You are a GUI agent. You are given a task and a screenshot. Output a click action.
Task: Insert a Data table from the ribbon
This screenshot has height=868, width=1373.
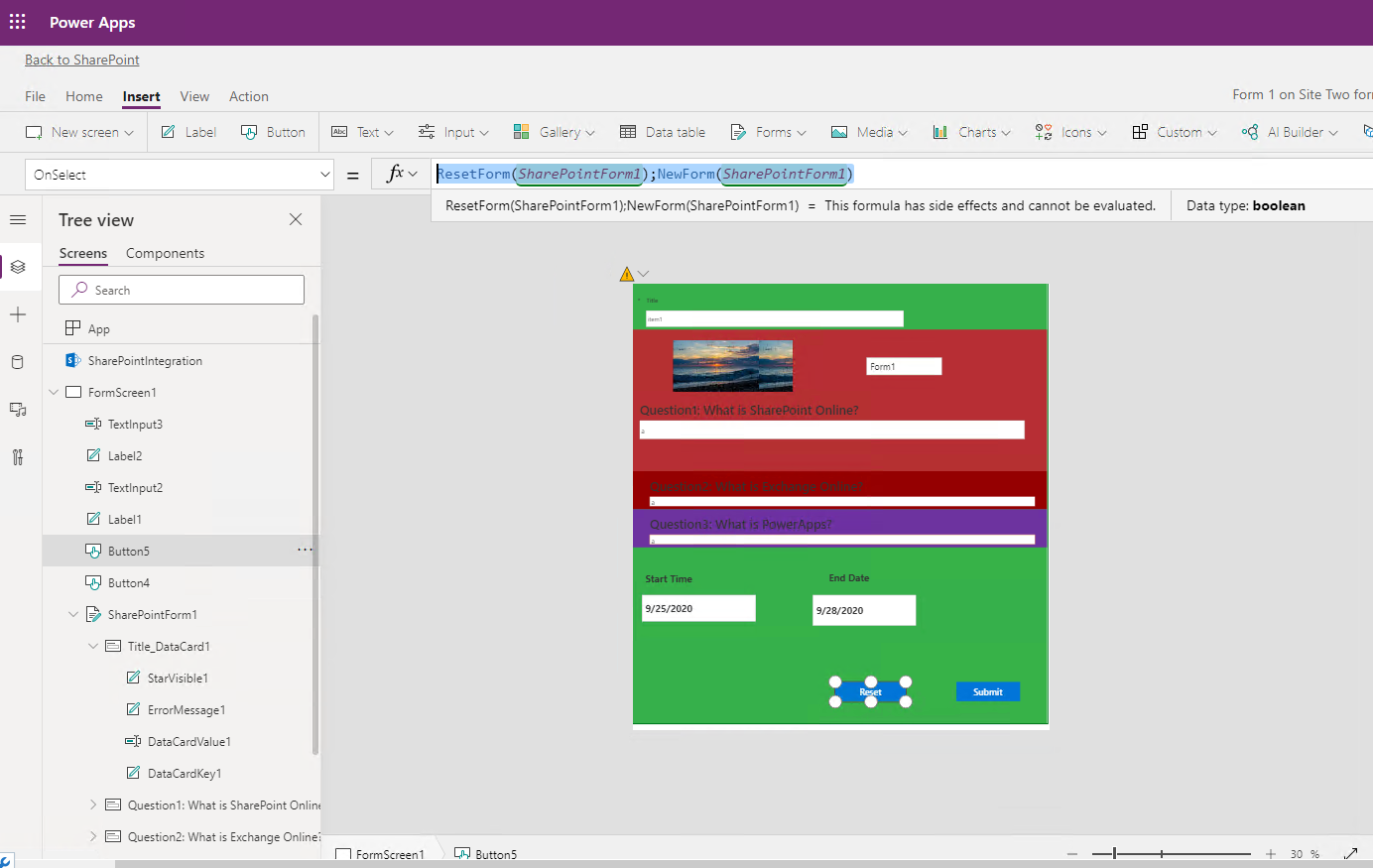click(662, 131)
